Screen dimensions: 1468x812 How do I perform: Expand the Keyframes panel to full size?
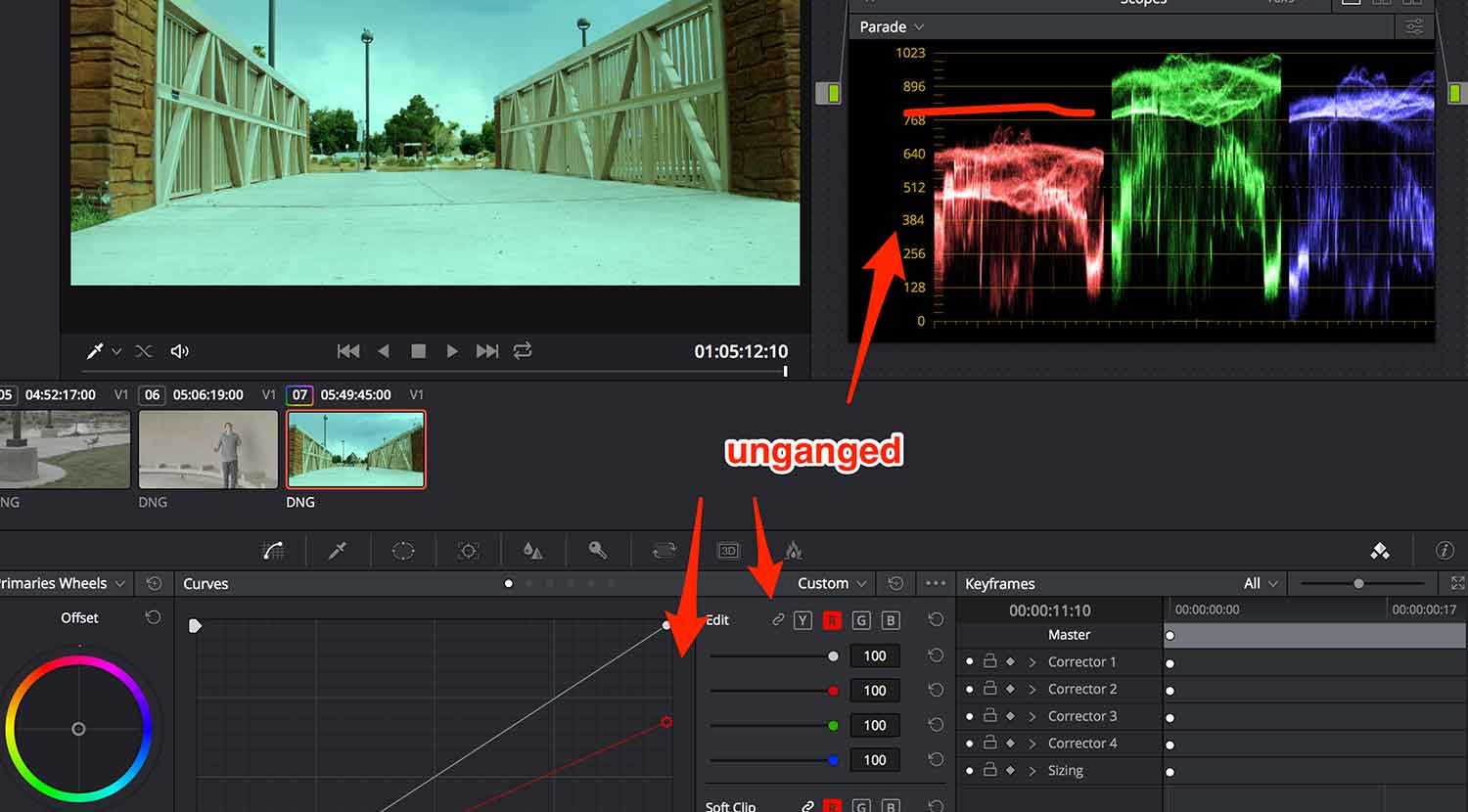pos(1457,583)
